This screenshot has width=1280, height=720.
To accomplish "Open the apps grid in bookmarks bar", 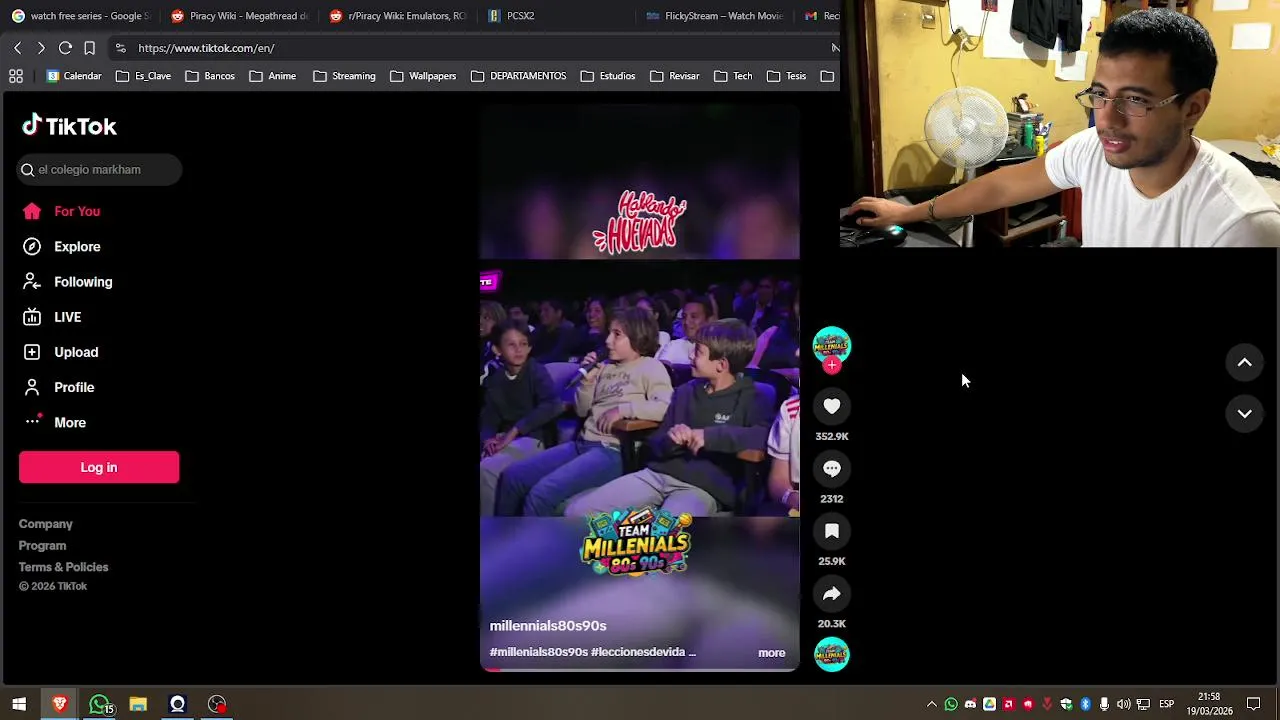I will coord(16,76).
